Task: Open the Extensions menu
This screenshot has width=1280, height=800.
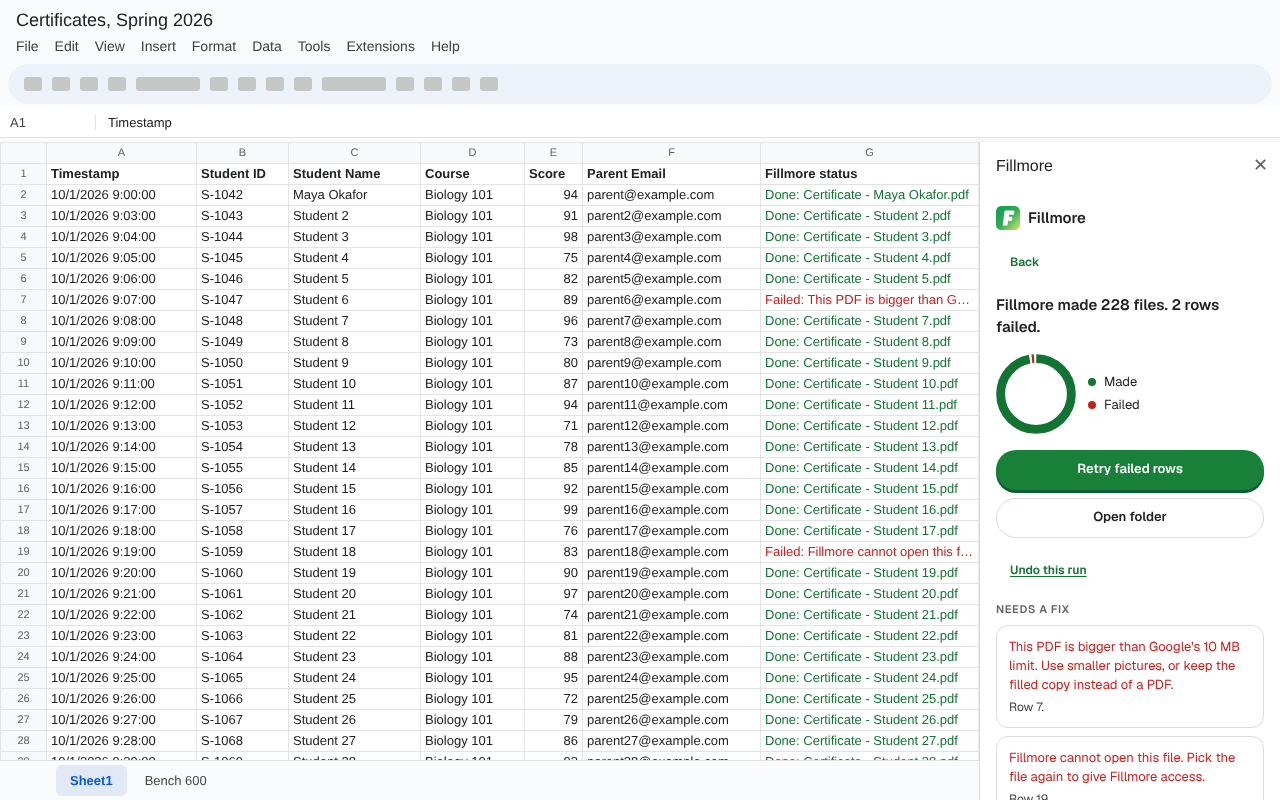Action: pyautogui.click(x=380, y=46)
